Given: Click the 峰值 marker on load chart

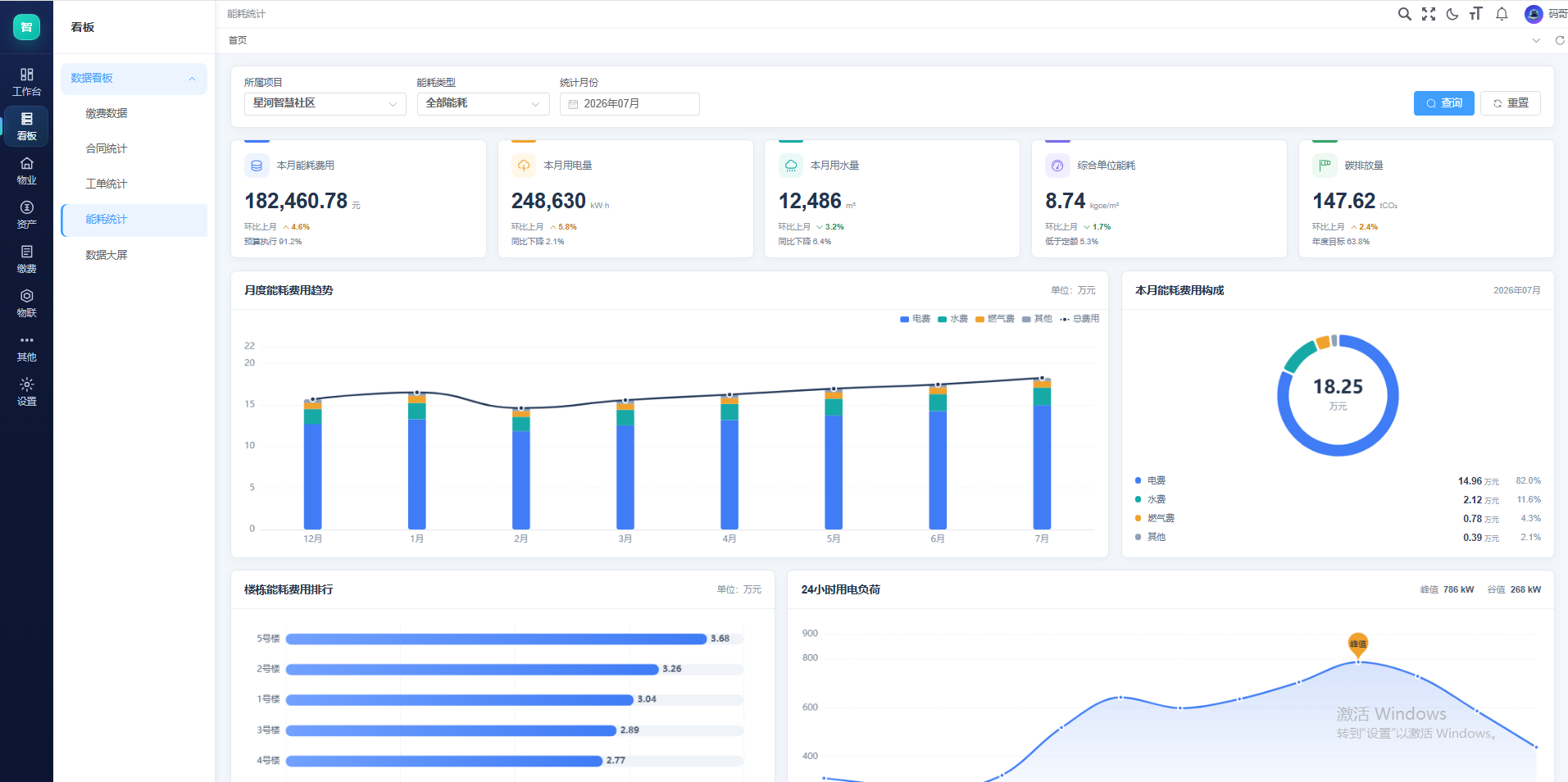Looking at the screenshot, I should pos(1358,645).
